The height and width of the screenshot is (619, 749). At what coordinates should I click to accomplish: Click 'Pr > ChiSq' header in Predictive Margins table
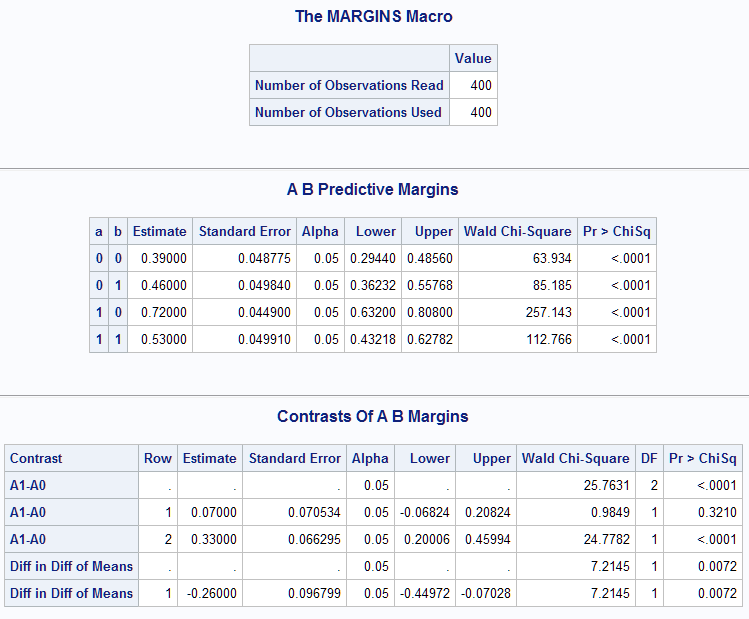click(617, 231)
